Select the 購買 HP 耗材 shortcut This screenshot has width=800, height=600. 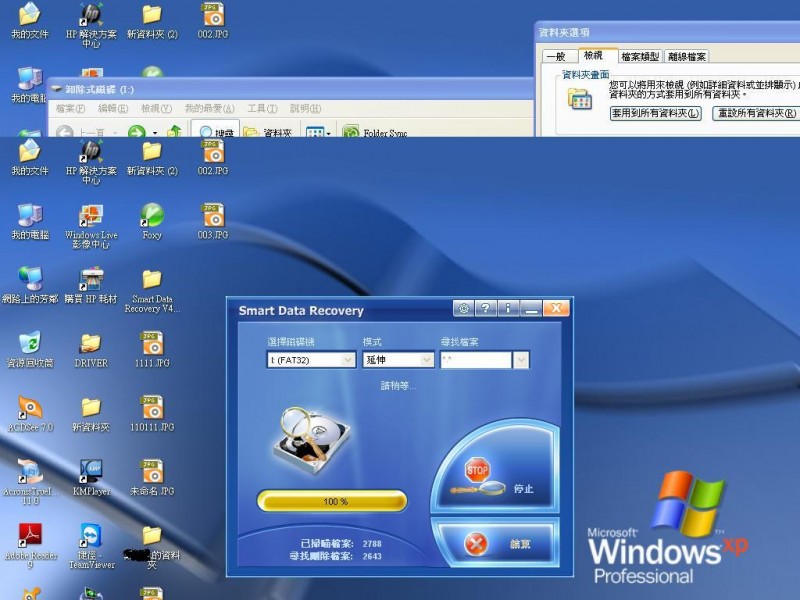(x=91, y=286)
